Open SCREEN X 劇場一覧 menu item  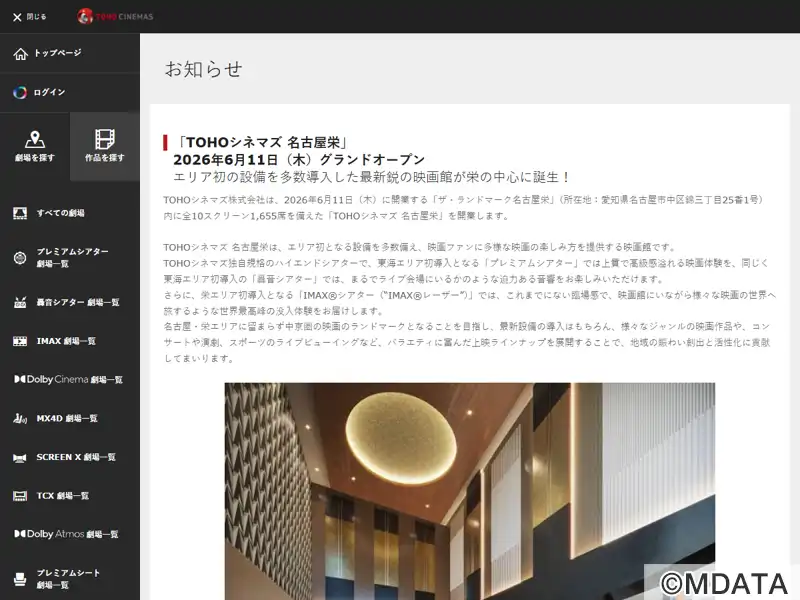pos(75,457)
